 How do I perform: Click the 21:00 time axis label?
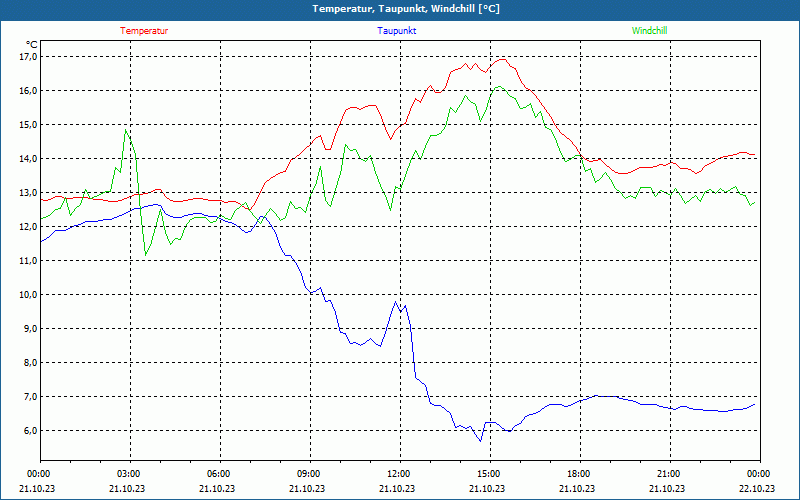point(669,474)
